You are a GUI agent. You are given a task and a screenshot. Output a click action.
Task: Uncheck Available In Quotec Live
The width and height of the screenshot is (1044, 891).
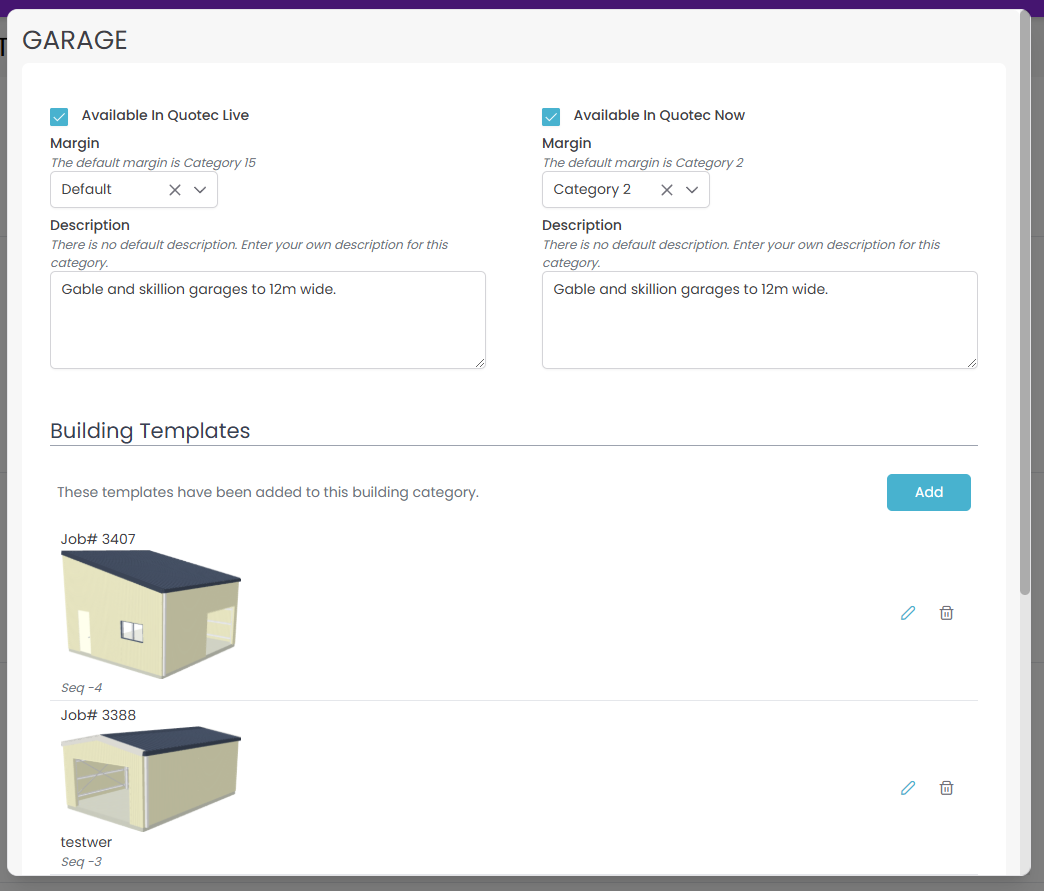click(x=60, y=116)
